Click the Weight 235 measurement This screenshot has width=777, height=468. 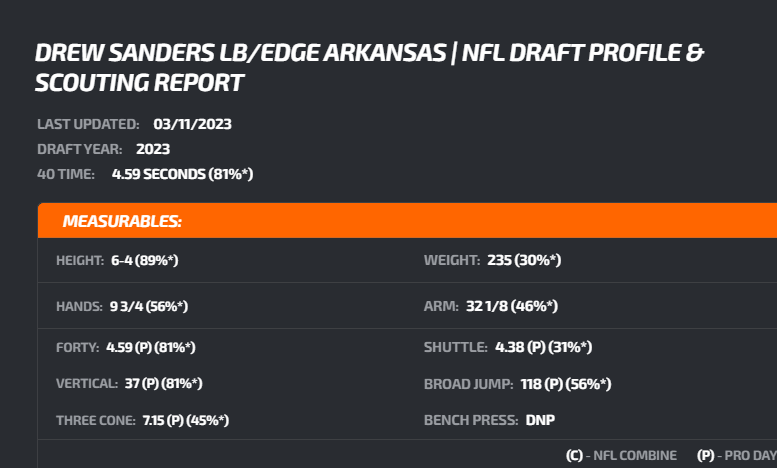[524, 260]
